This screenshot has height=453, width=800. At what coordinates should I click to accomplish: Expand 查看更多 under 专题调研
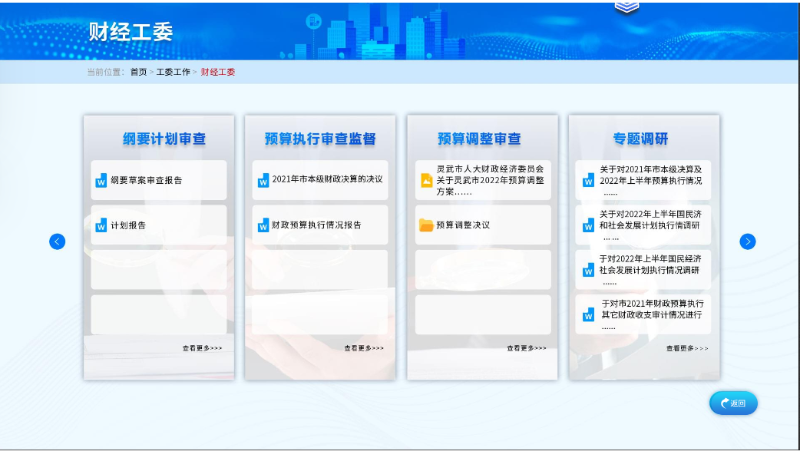pyautogui.click(x=687, y=348)
